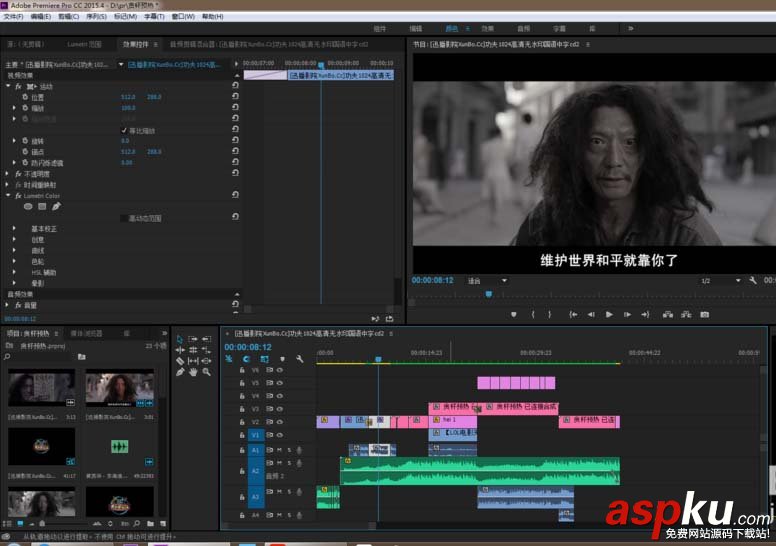Screen dimensions: 776x546
Task: Hide track V2 with eye icon
Action: tap(280, 422)
